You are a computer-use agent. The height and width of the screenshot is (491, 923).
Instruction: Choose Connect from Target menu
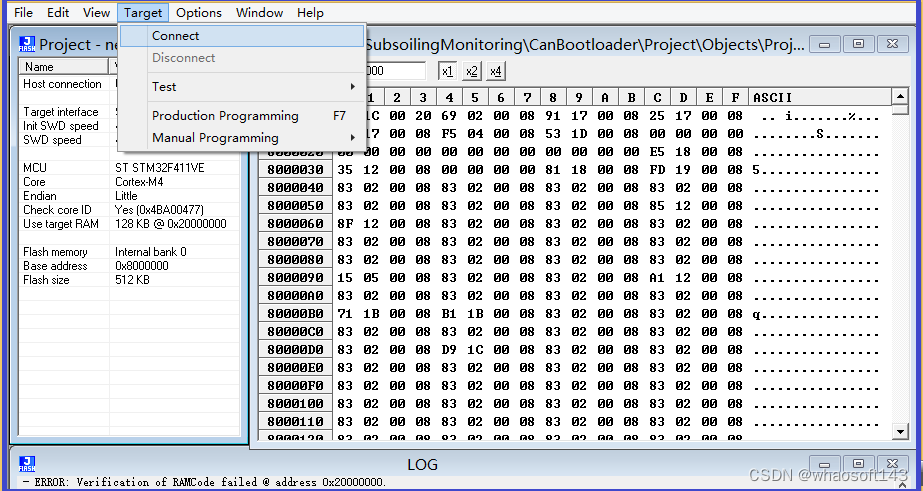242,36
